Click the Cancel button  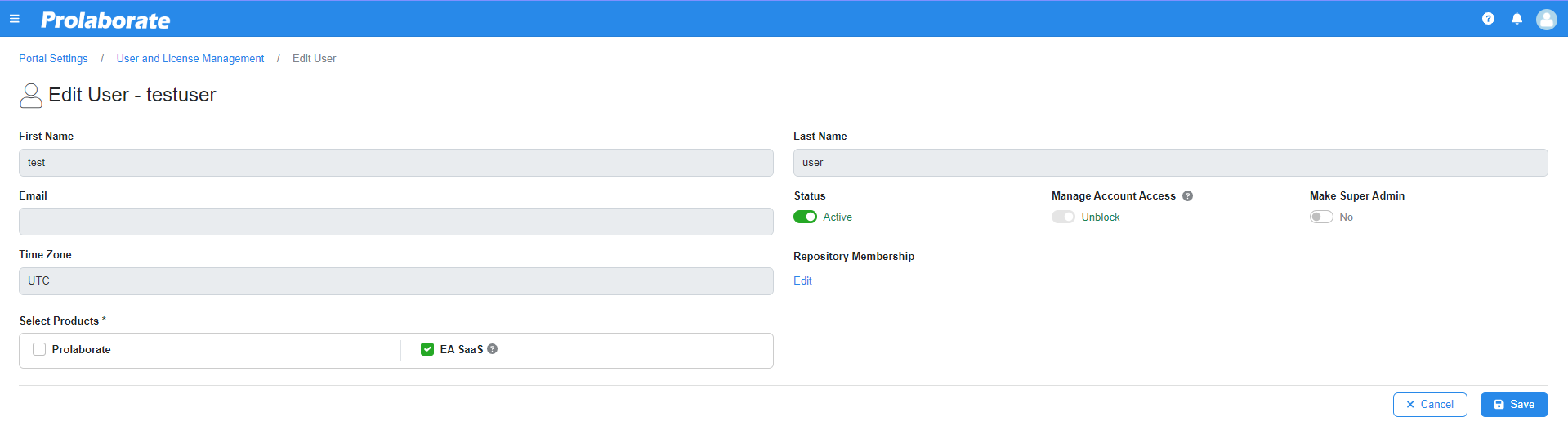pos(1430,405)
